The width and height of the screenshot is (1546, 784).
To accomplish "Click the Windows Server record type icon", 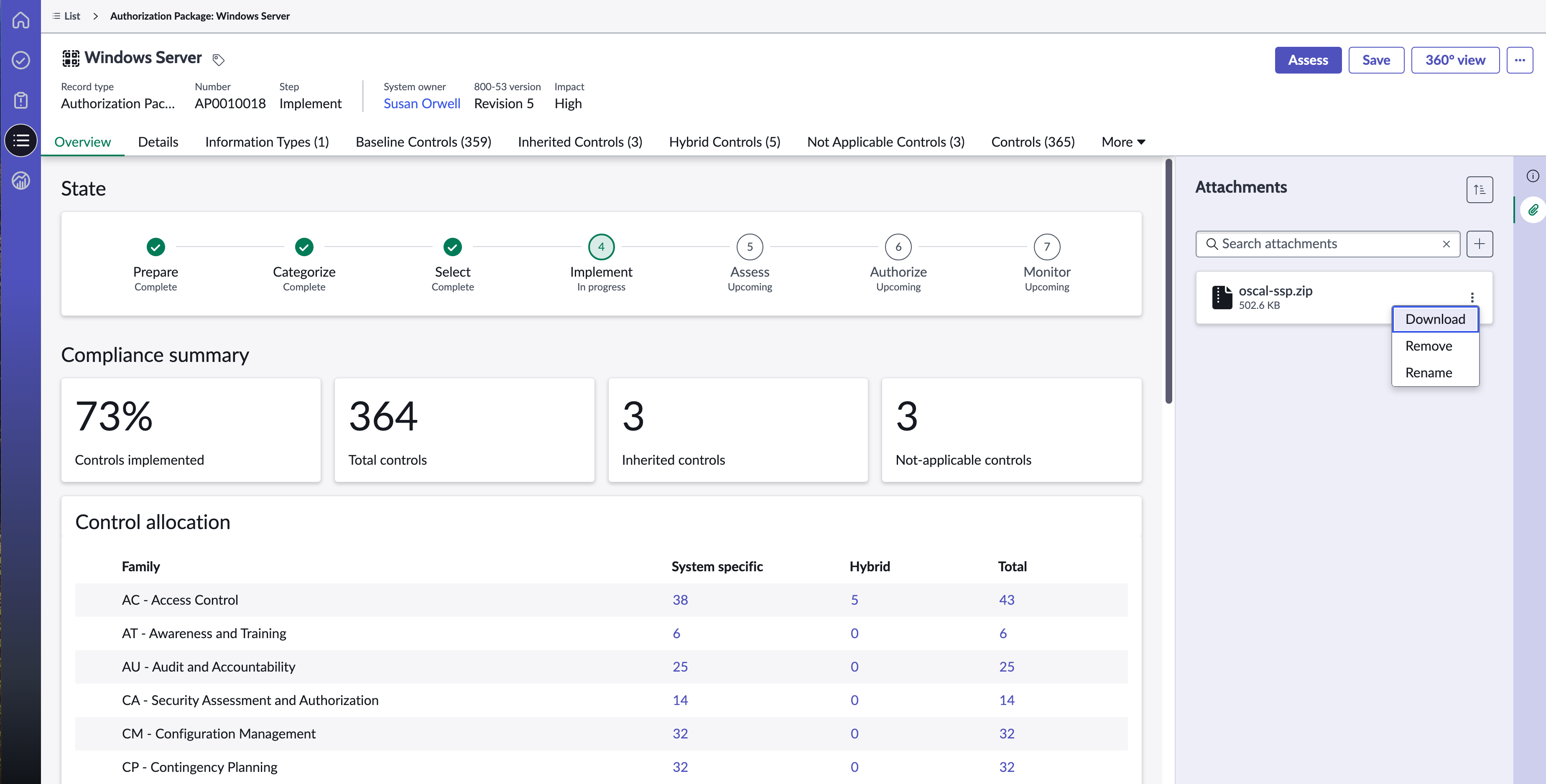I will click(71, 58).
